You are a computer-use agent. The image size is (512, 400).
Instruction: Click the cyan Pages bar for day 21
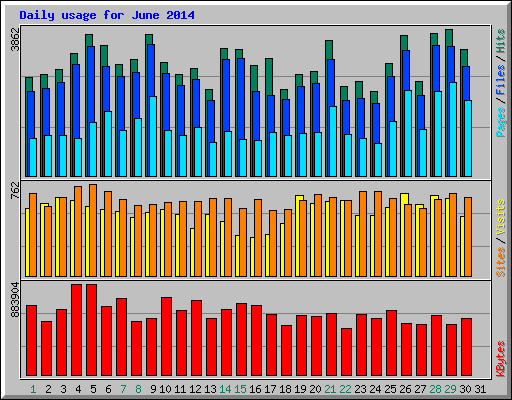click(333, 141)
